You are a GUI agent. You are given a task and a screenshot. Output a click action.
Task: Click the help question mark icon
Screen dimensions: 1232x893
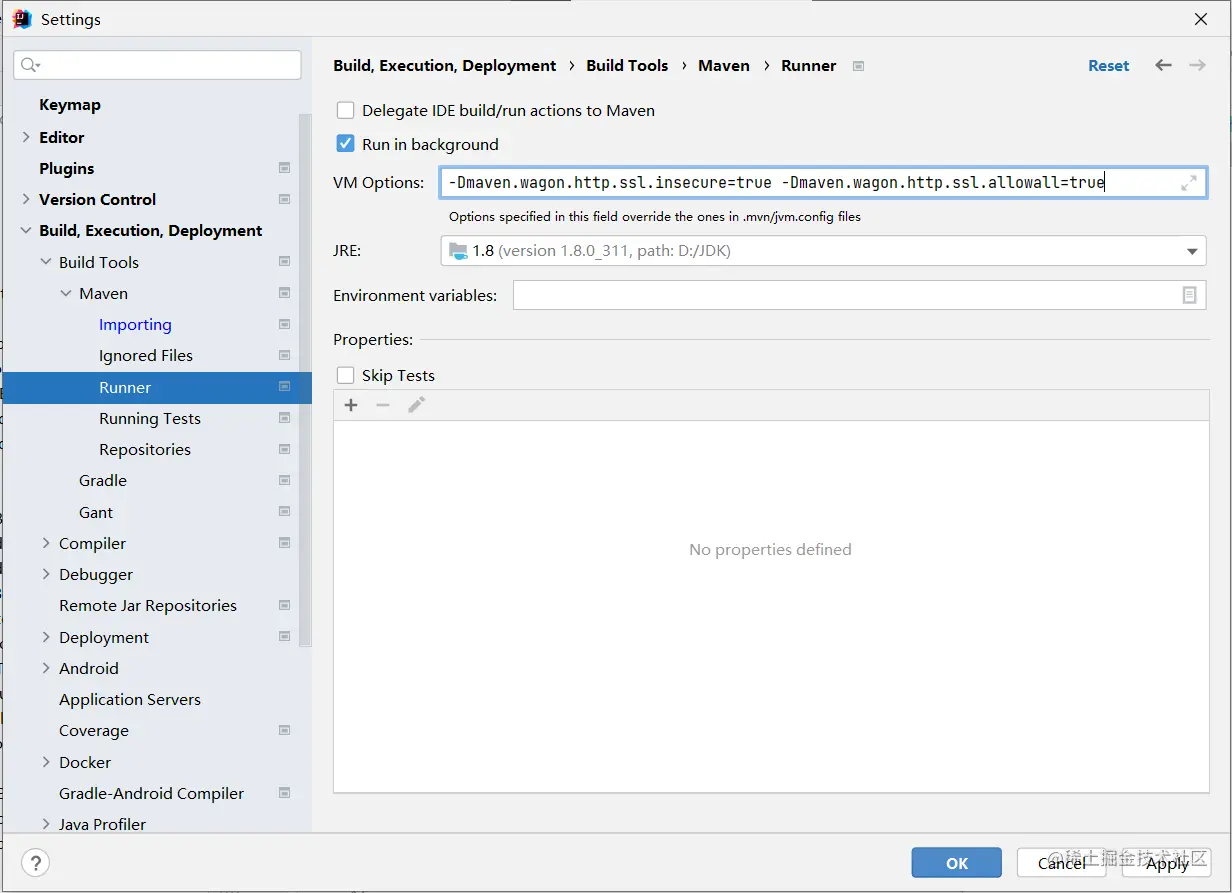[x=35, y=862]
